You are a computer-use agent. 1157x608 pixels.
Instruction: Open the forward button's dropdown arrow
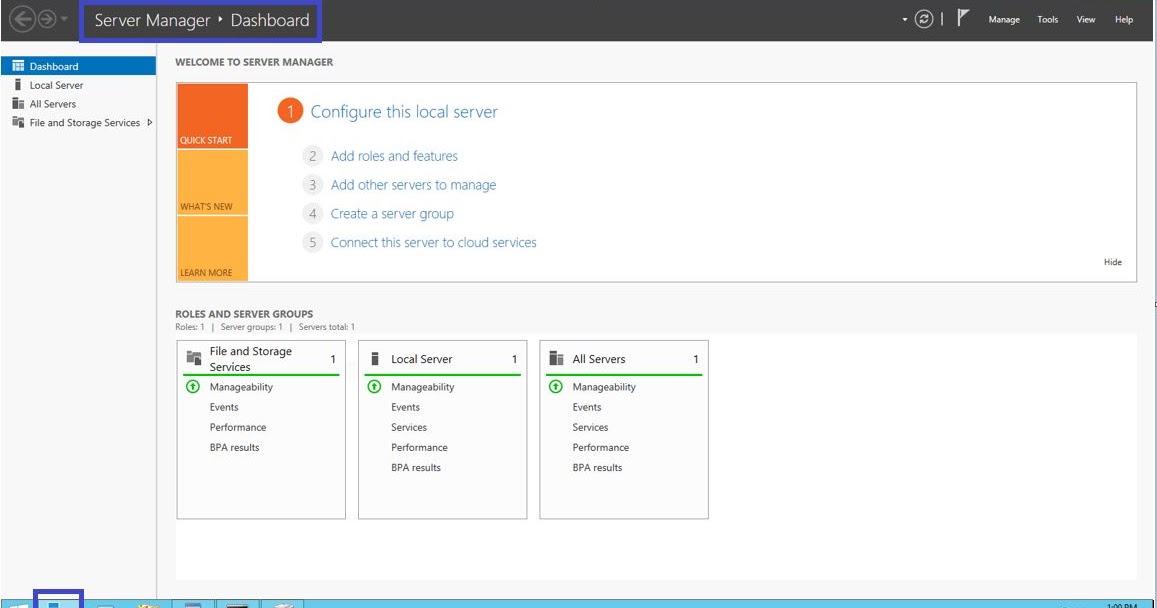(x=63, y=18)
